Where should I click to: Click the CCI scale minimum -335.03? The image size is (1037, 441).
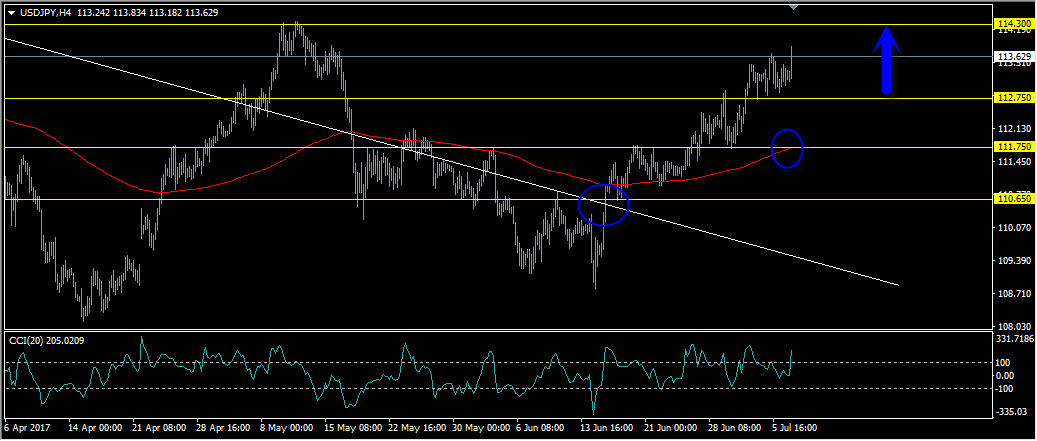pyautogui.click(x=1012, y=412)
